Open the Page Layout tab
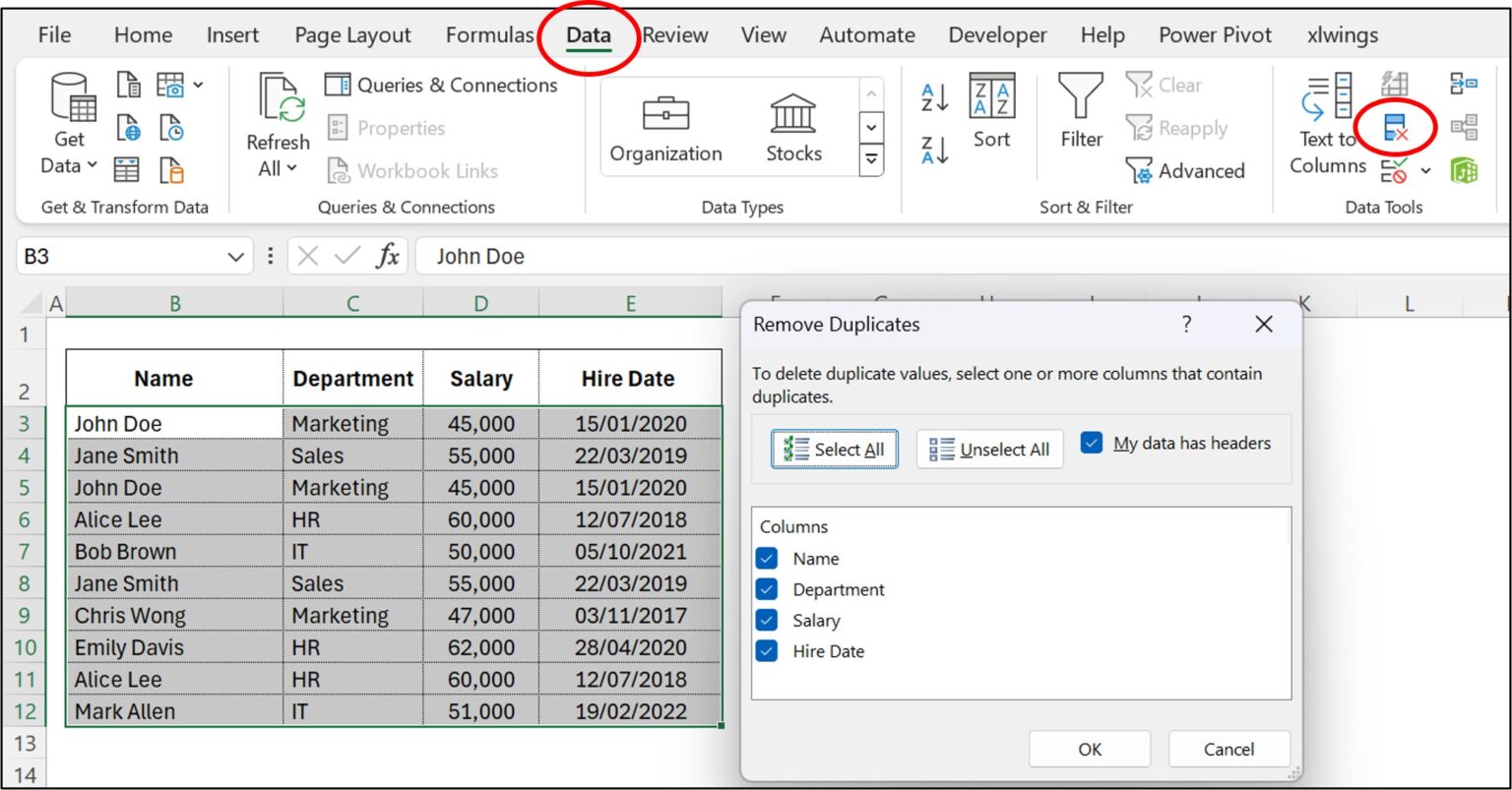 pos(352,35)
